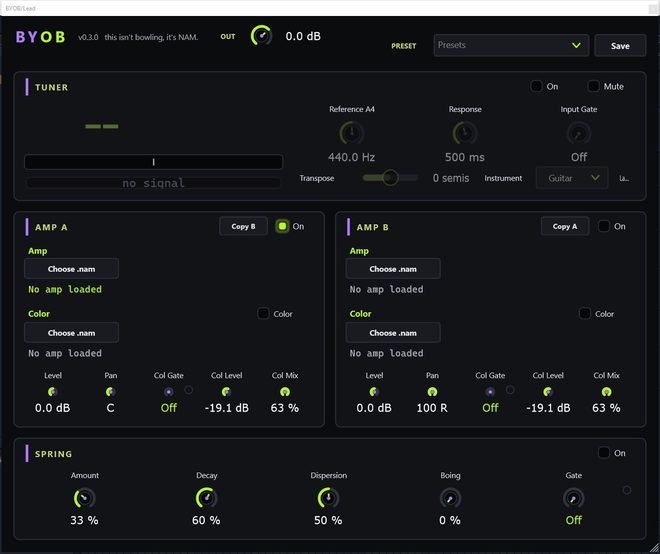The image size is (660, 554).
Task: Click the tuner pitch meter bar
Action: [154, 162]
